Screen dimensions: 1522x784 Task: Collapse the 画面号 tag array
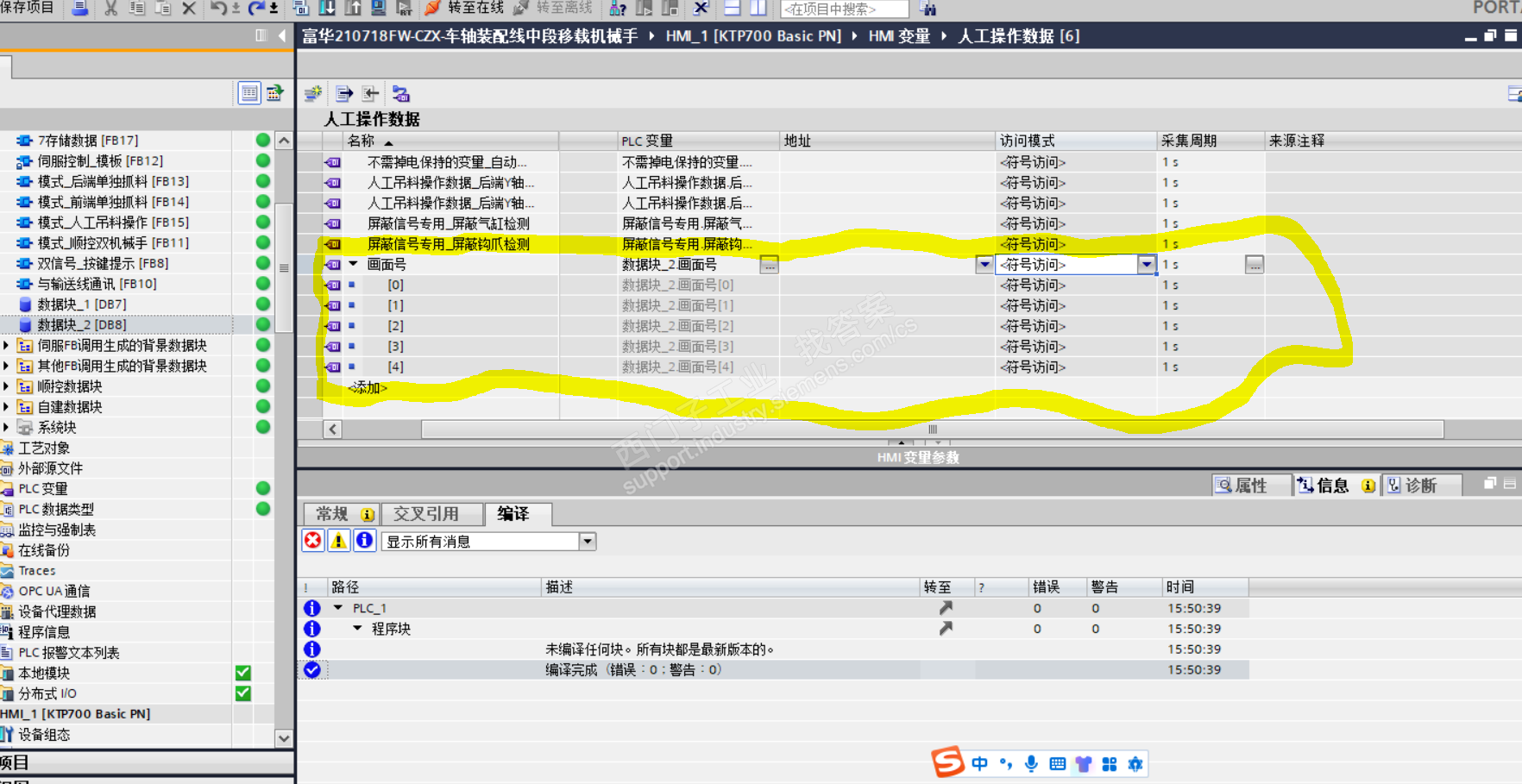353,264
